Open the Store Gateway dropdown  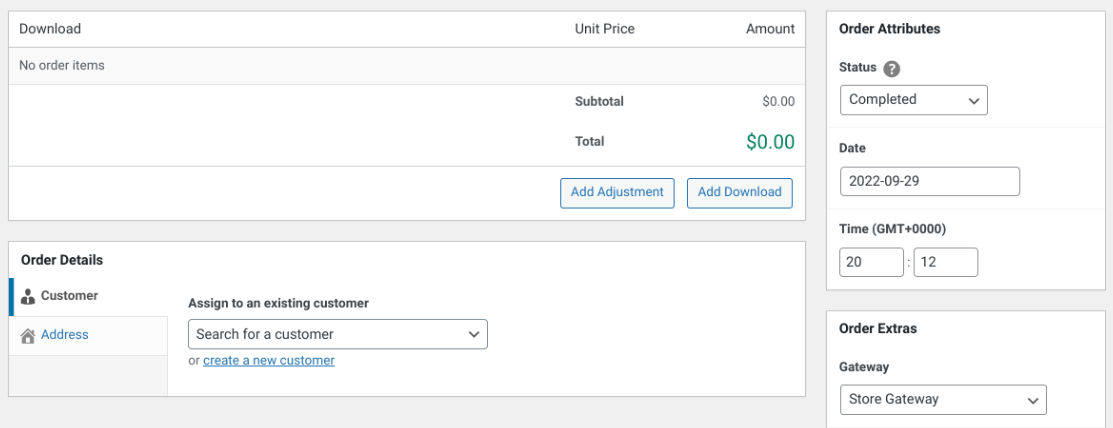[x=943, y=400]
